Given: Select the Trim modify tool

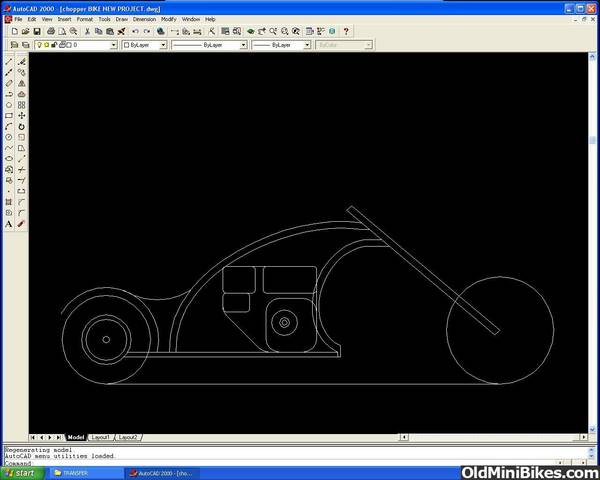Looking at the screenshot, I should pyautogui.click(x=21, y=169).
